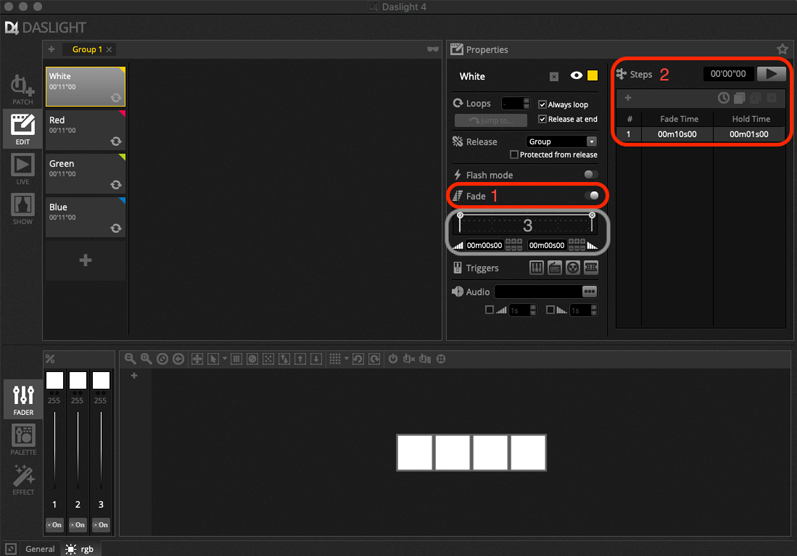Select the Group 1 tab
This screenshot has width=797, height=556.
[x=87, y=49]
